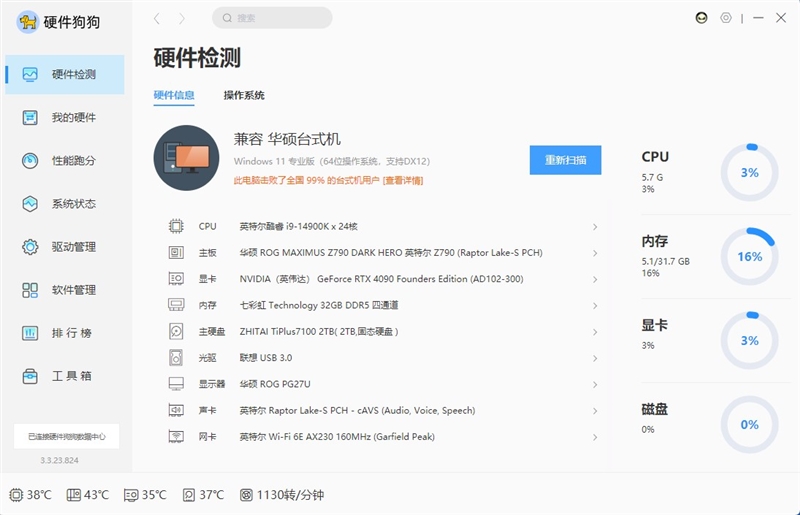Select 驱动管理 menu label
This screenshot has height=515, width=800.
click(x=73, y=247)
